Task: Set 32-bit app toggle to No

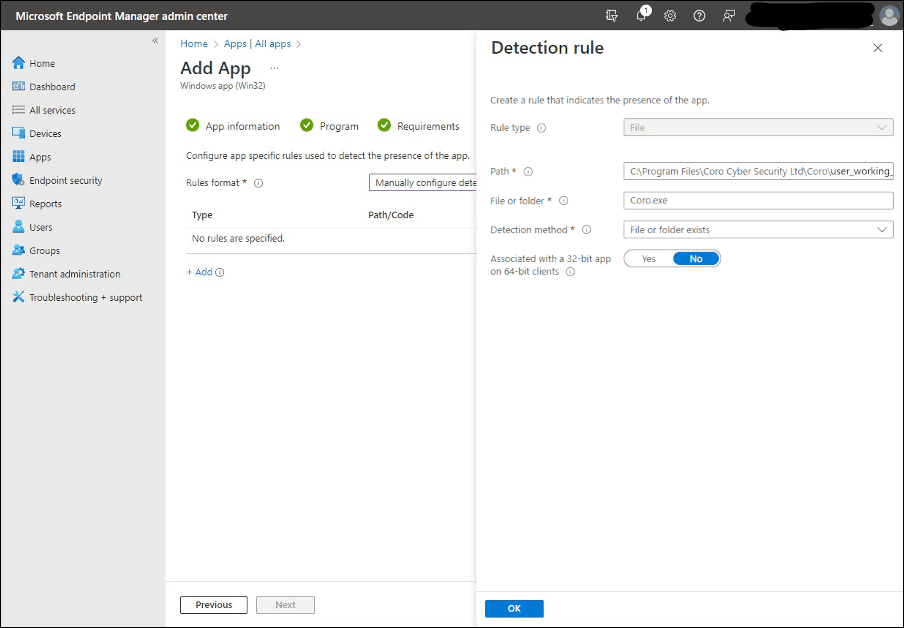Action: tap(696, 259)
